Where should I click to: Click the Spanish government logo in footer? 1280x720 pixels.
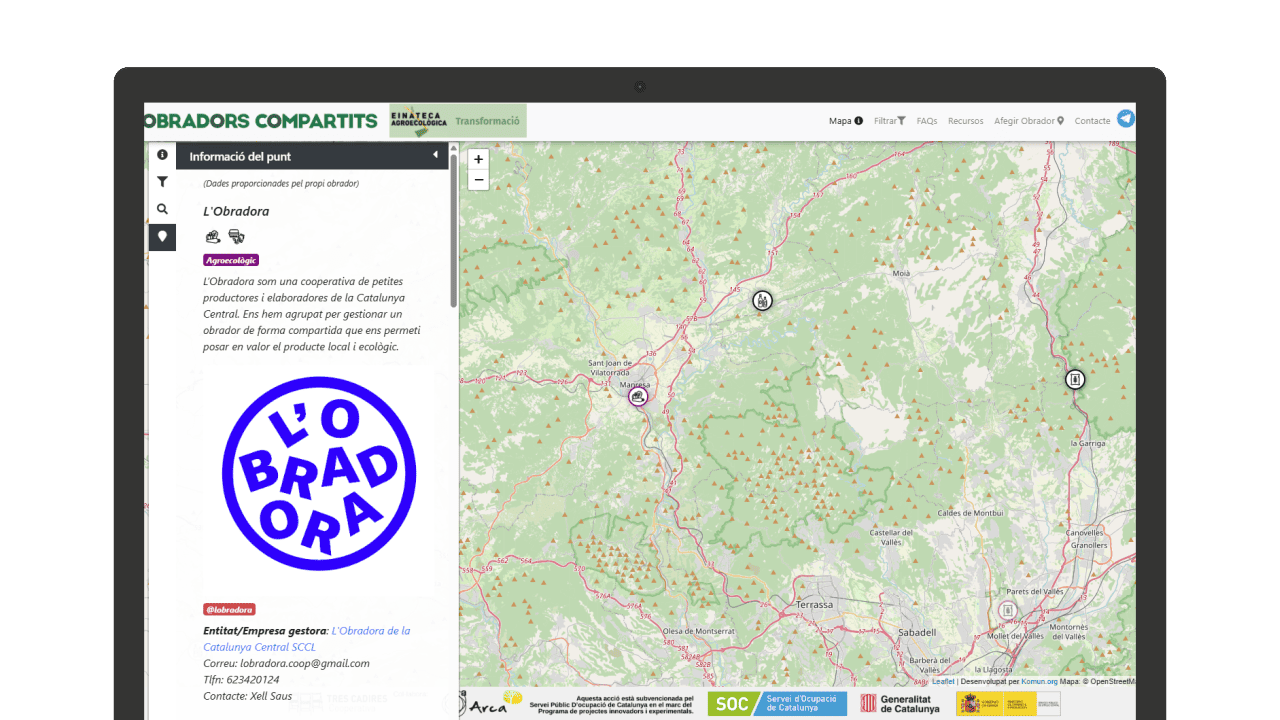[1008, 704]
